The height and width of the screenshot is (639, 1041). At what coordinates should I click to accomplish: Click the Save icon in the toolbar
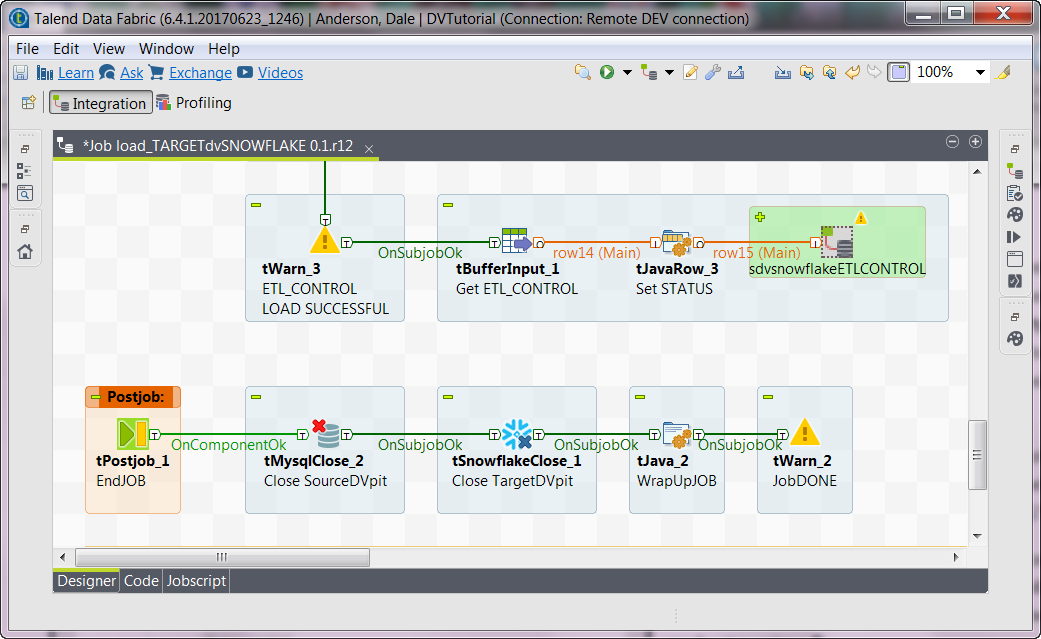point(20,73)
